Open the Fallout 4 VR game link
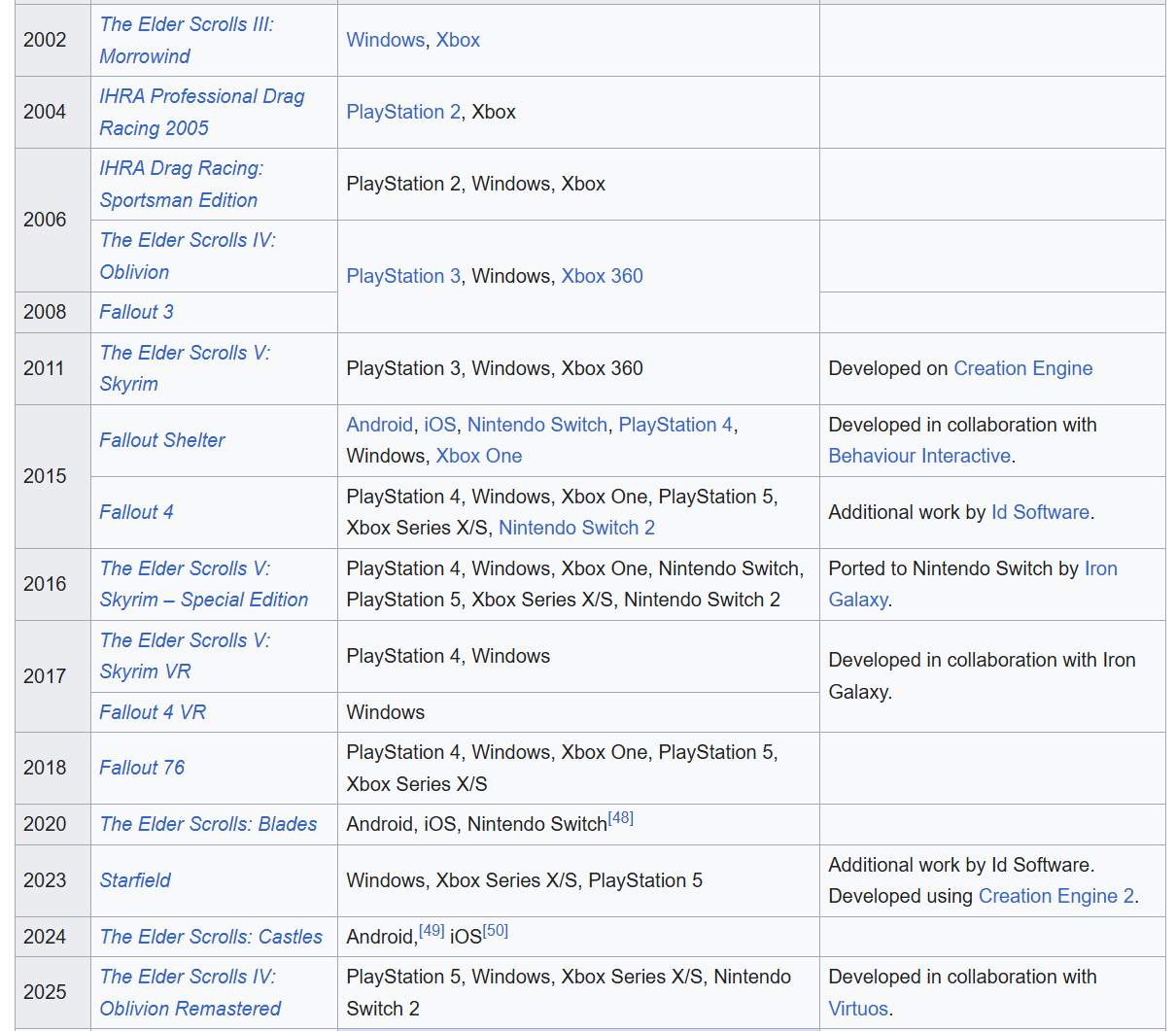1176x1031 pixels. 153,712
